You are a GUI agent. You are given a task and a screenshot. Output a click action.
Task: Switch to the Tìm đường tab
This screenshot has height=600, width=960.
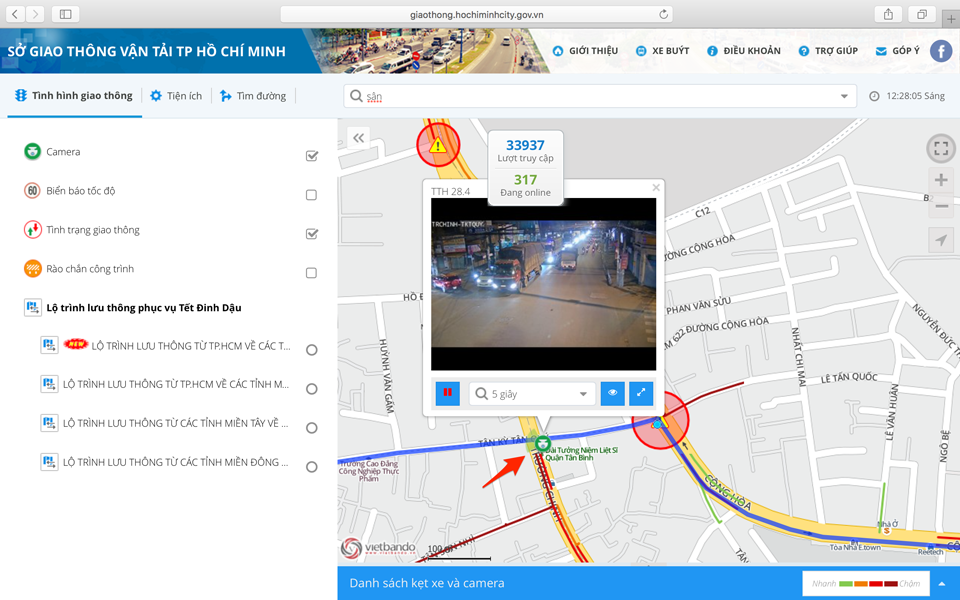pyautogui.click(x=253, y=96)
